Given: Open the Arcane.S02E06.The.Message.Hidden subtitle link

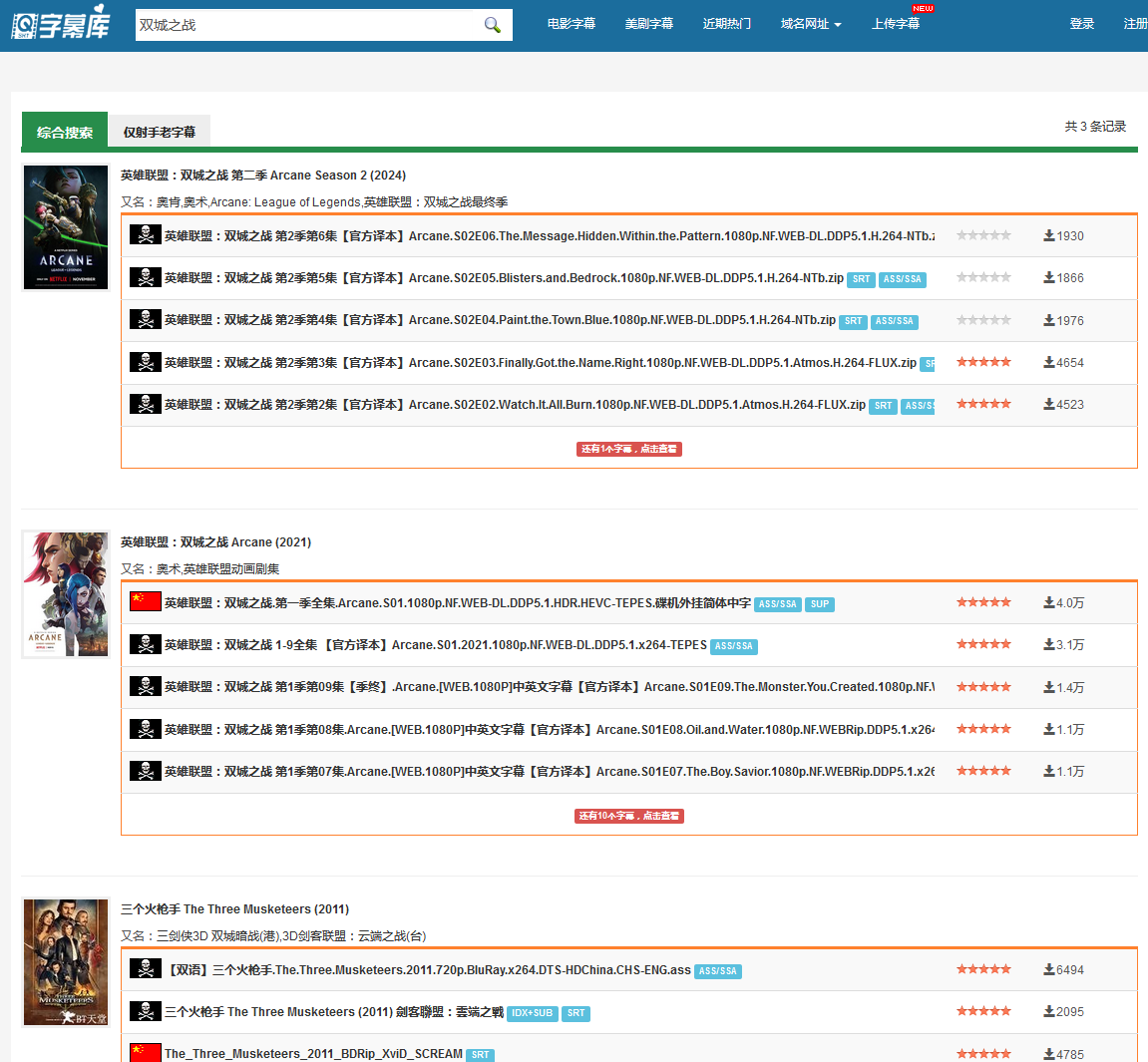Looking at the screenshot, I should [550, 235].
